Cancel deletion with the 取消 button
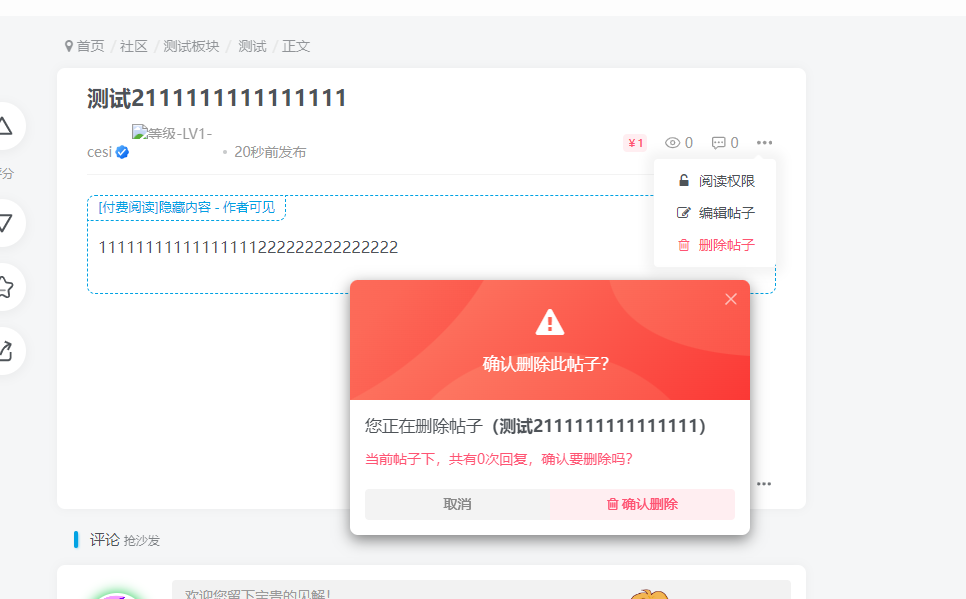Image resolution: width=966 pixels, height=599 pixels. (458, 504)
